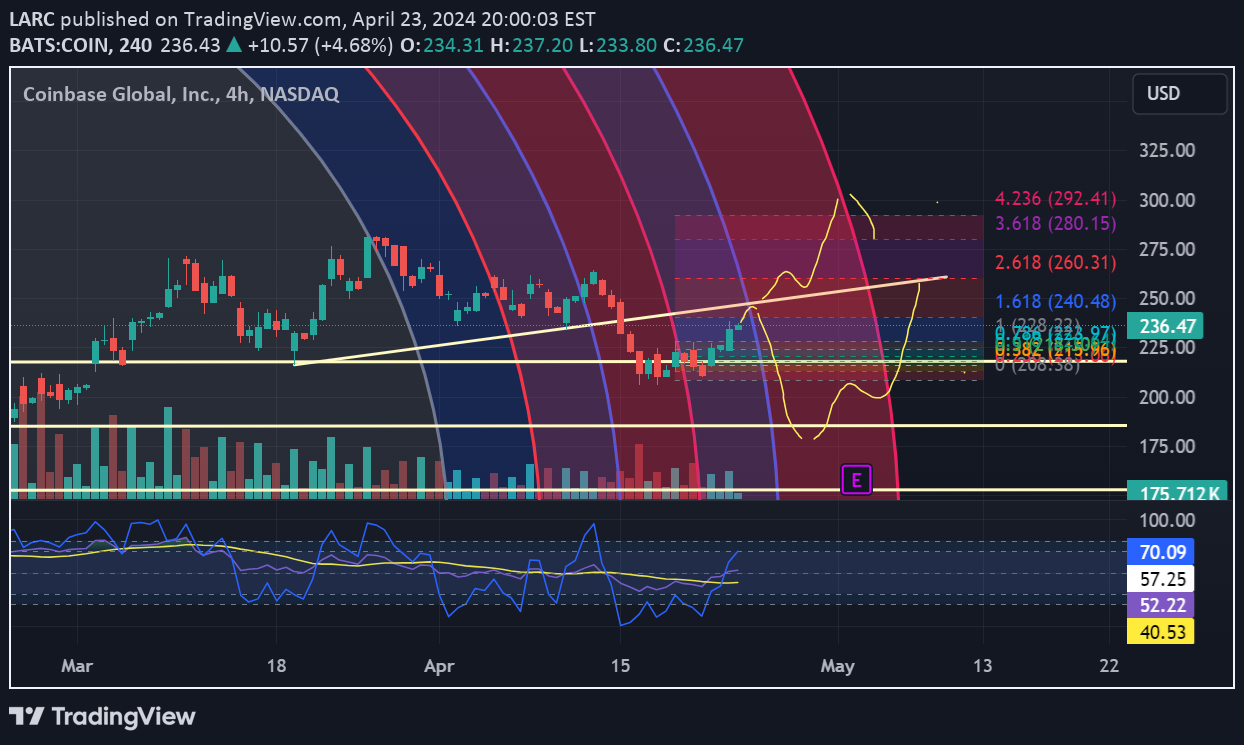This screenshot has width=1244, height=745.
Task: Click the May label on time axis
Action: 838,666
